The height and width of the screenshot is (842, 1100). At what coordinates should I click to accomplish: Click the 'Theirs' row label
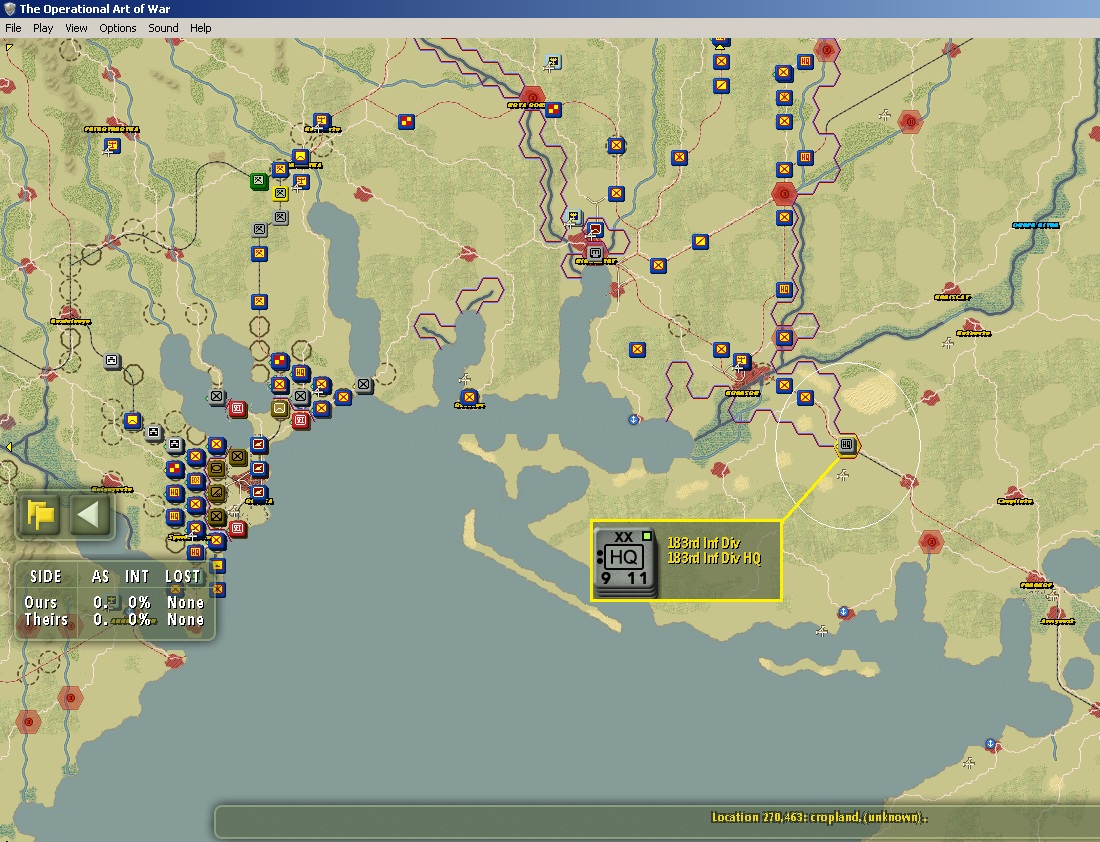[46, 620]
